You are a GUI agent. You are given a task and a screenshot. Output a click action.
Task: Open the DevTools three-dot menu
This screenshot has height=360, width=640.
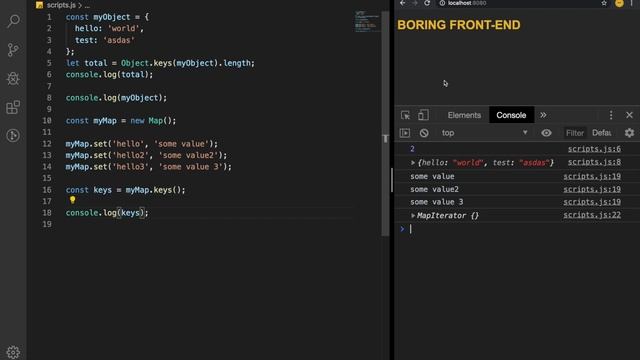point(611,115)
